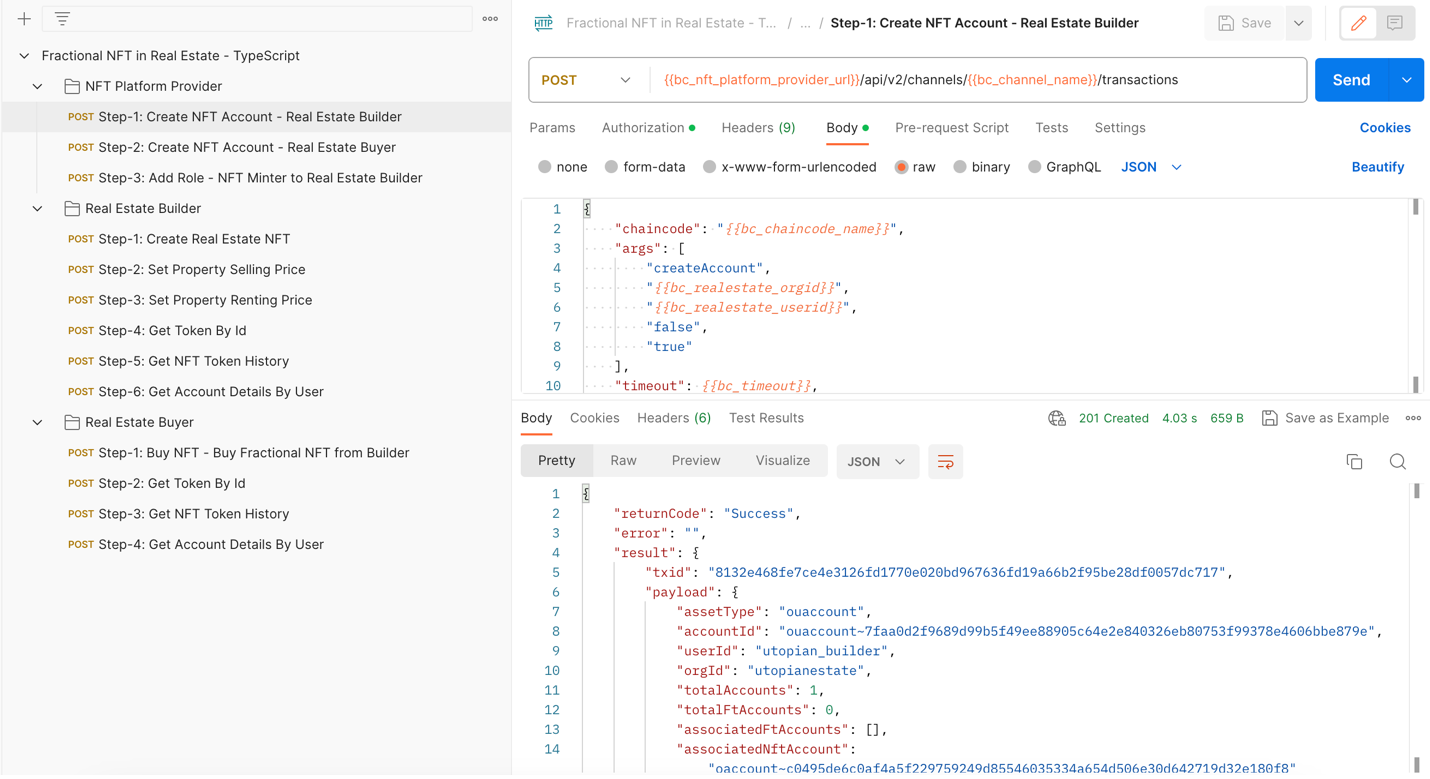Image resolution: width=1430 pixels, height=779 pixels.
Task: Open the filter icon in sidebar
Action: pos(62,19)
